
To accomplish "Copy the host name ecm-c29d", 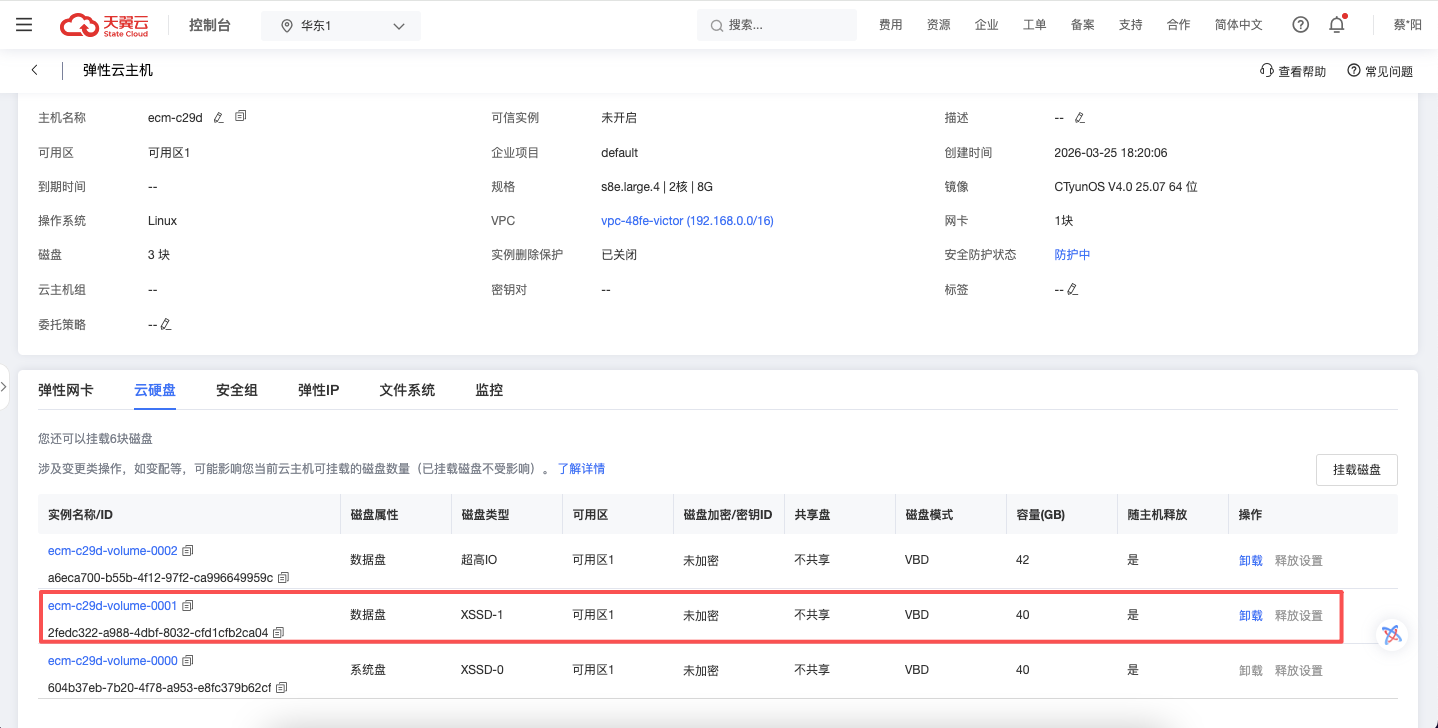I will click(240, 117).
